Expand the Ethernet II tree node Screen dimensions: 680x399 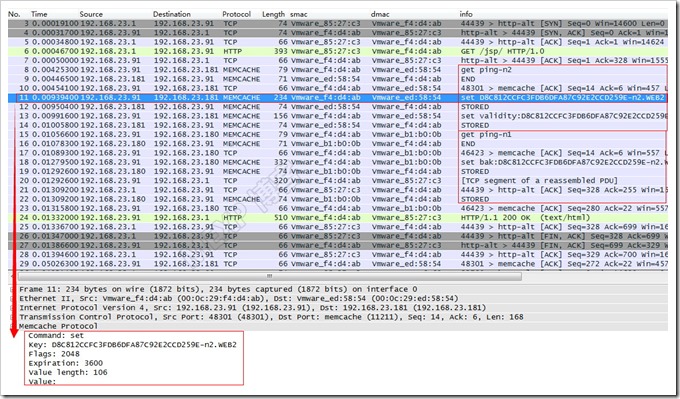(12, 299)
